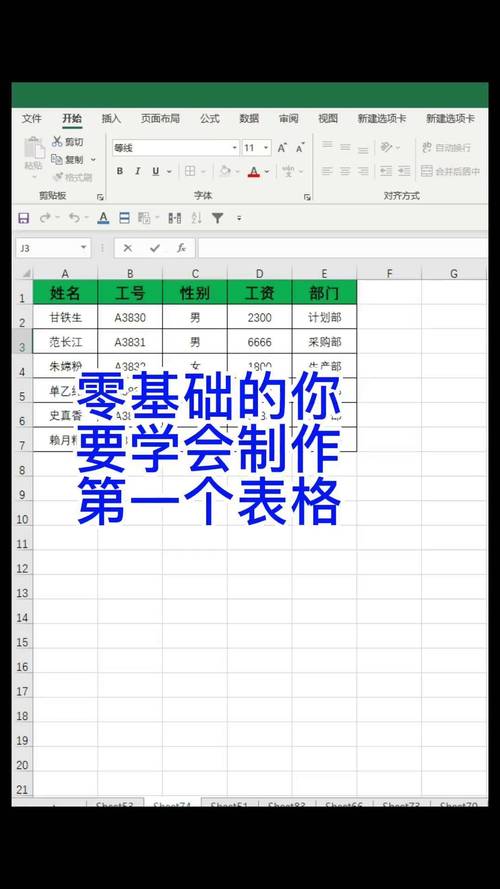This screenshot has width=500, height=889.
Task: Click the Paste (粘贴) clipboard icon
Action: pyautogui.click(x=34, y=149)
